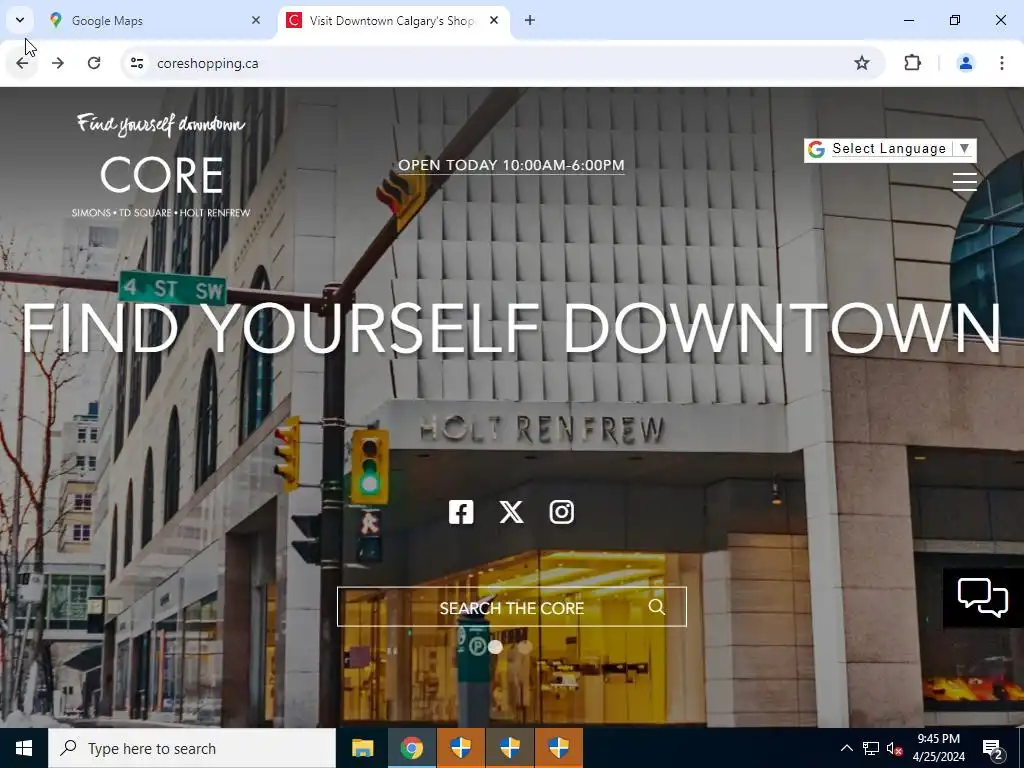Expand the tab search chevron

[20, 20]
